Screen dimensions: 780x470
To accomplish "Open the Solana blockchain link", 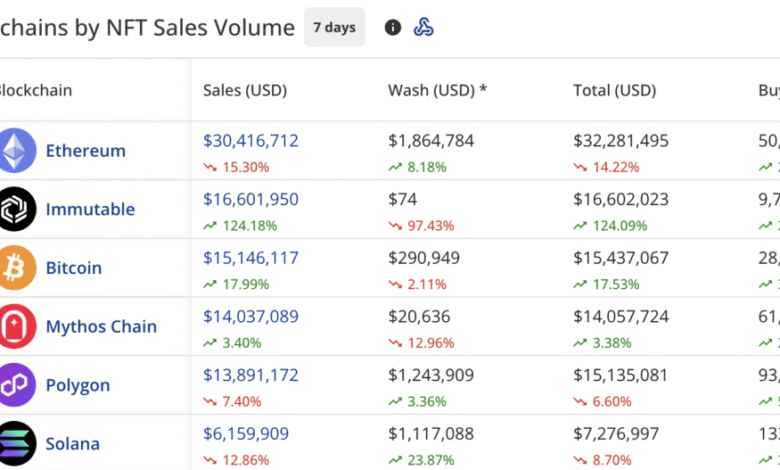I will [x=73, y=444].
